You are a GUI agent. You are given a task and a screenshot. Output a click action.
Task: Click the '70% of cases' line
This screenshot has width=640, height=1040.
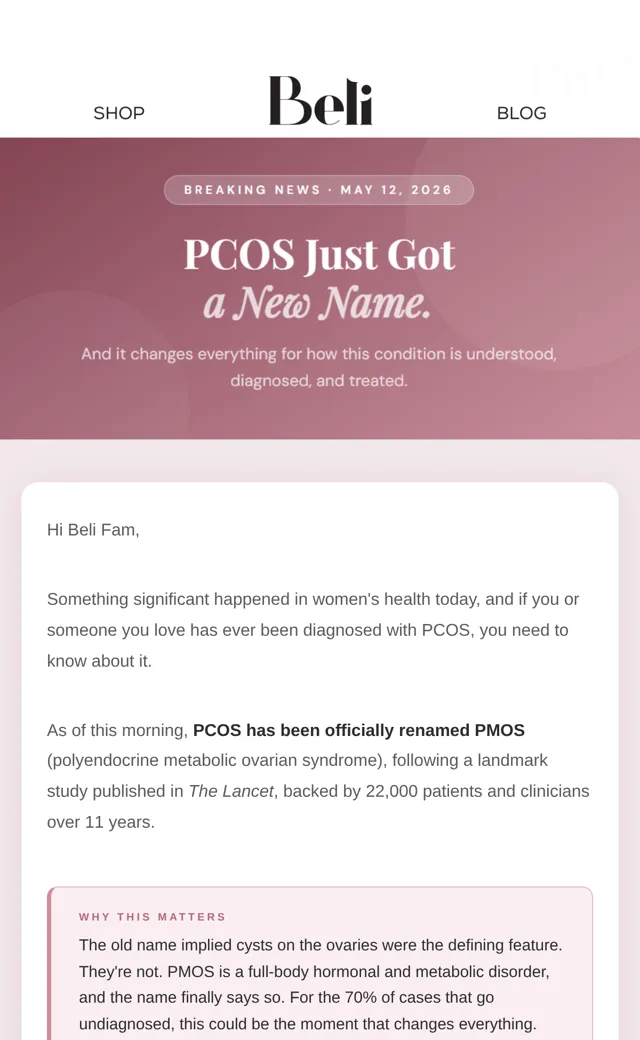[x=287, y=998]
